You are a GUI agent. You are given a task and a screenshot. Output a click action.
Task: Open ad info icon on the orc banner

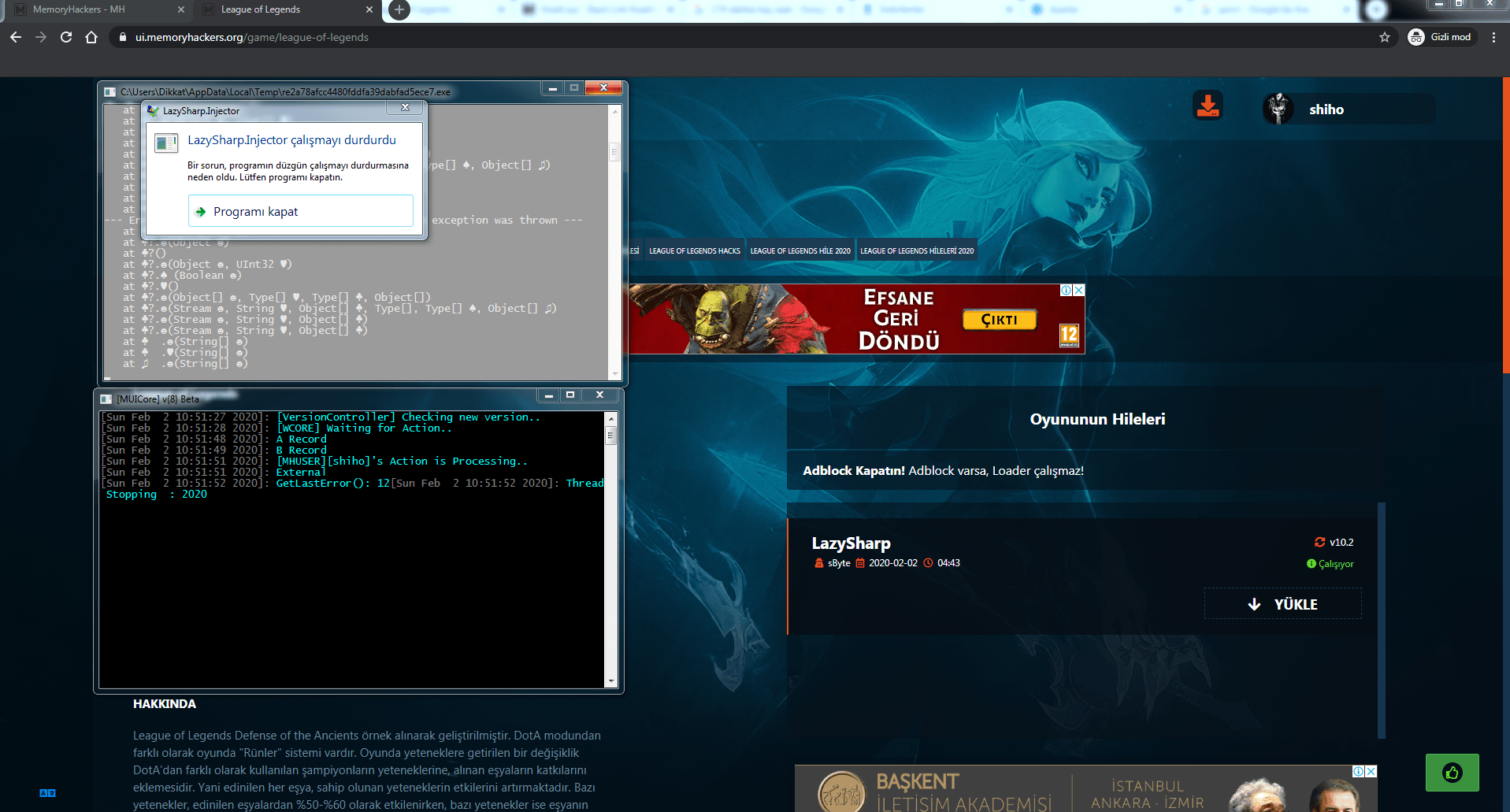click(x=1066, y=290)
